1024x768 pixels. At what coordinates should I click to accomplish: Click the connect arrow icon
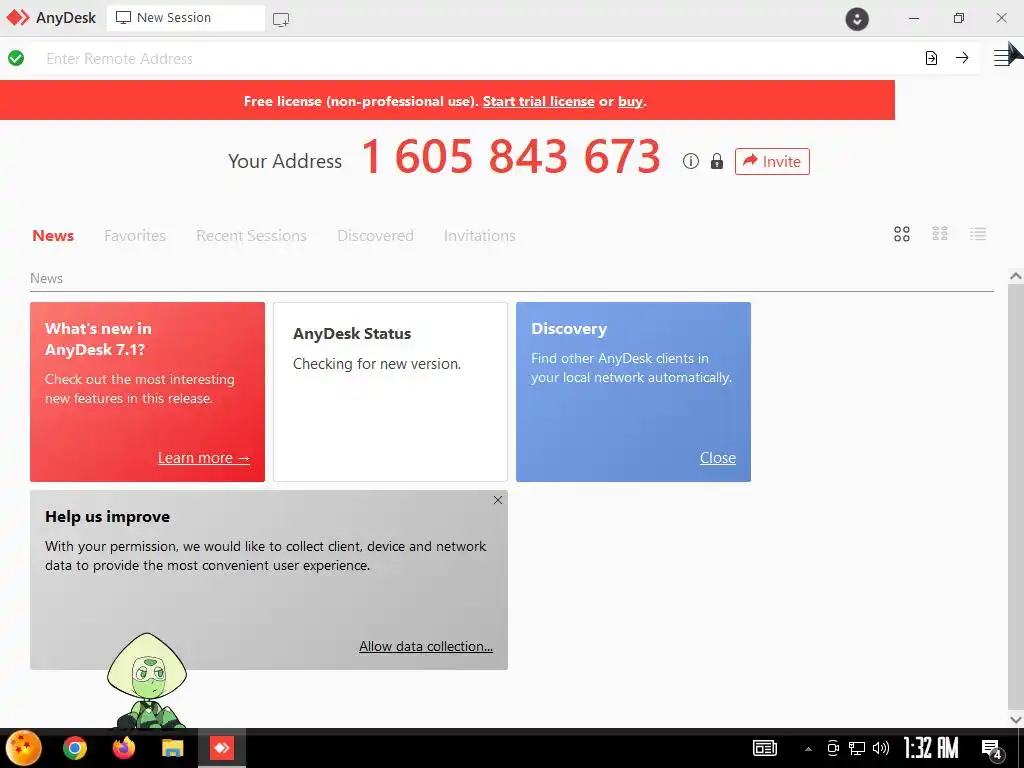click(x=962, y=58)
